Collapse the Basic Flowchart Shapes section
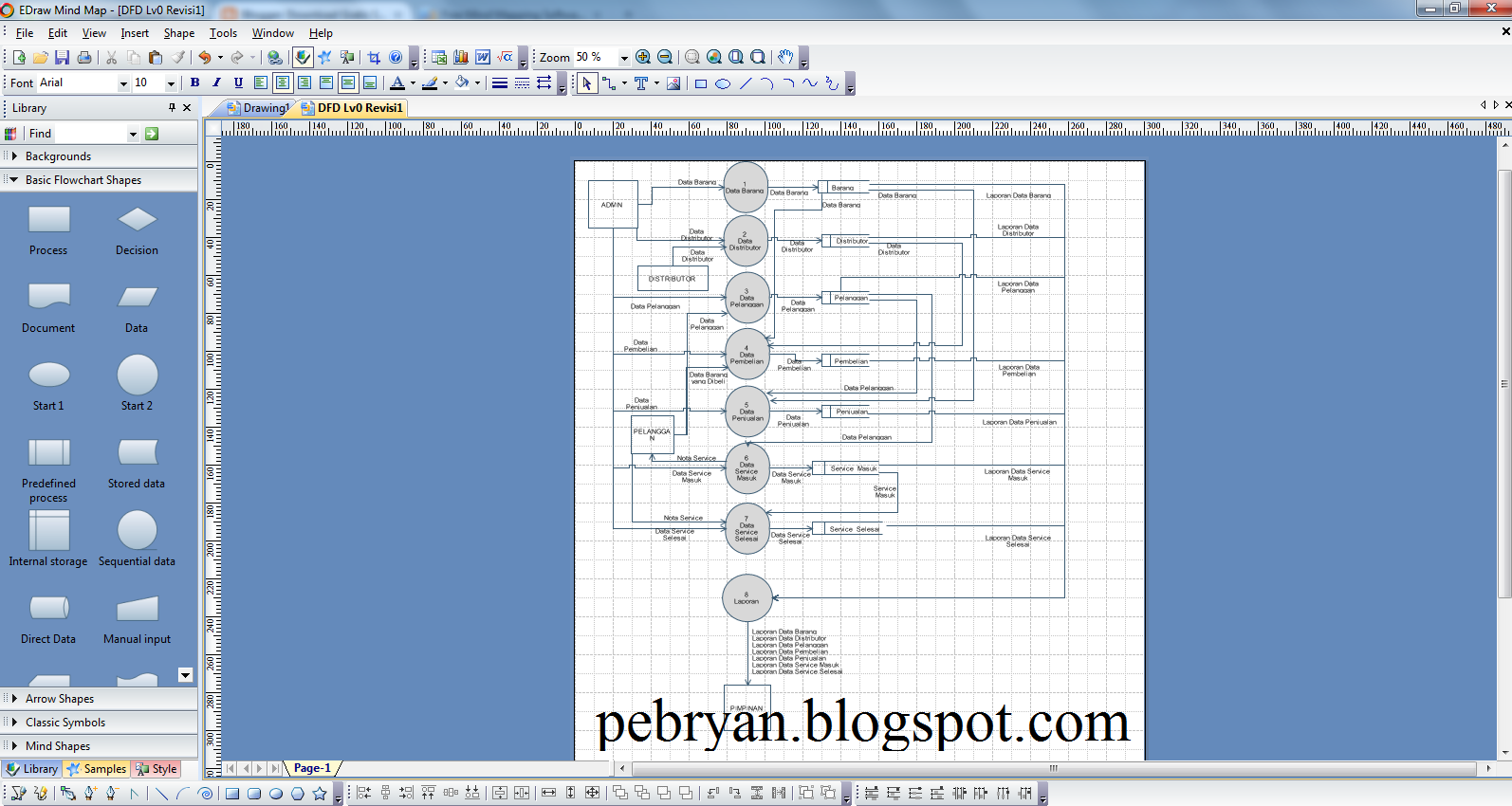Viewport: 1512px width, 806px height. point(99,180)
